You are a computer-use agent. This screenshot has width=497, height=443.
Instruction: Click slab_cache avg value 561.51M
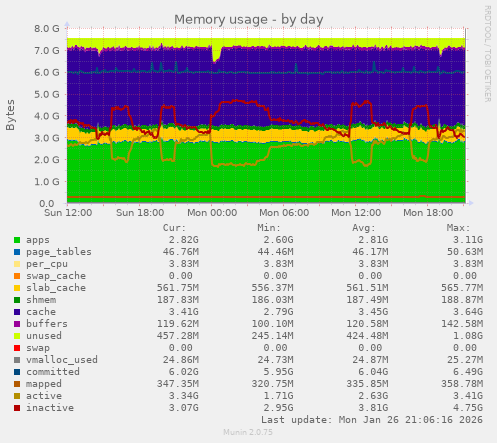coord(367,288)
